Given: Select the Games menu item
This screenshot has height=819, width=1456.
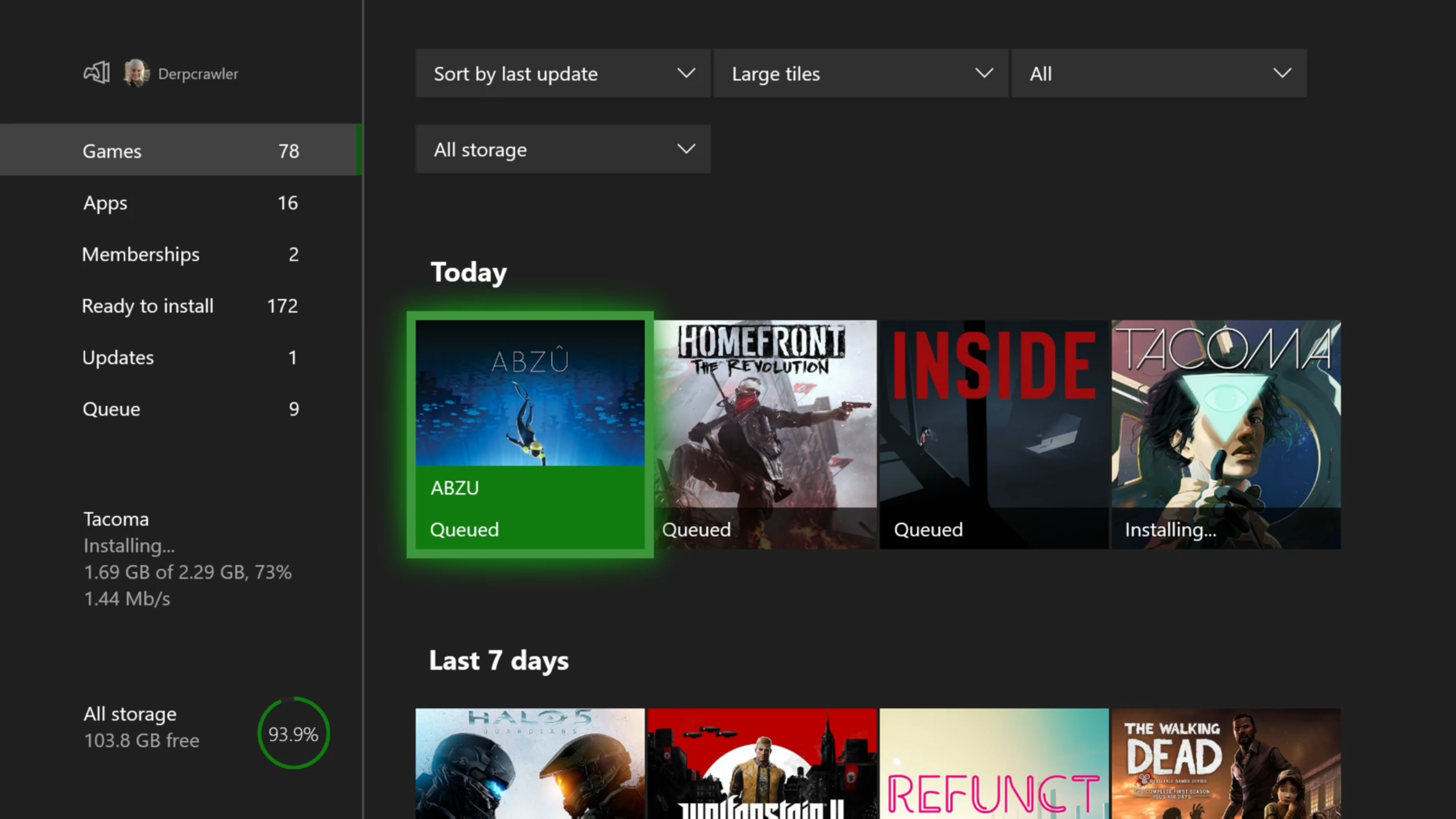Looking at the screenshot, I should point(181,150).
